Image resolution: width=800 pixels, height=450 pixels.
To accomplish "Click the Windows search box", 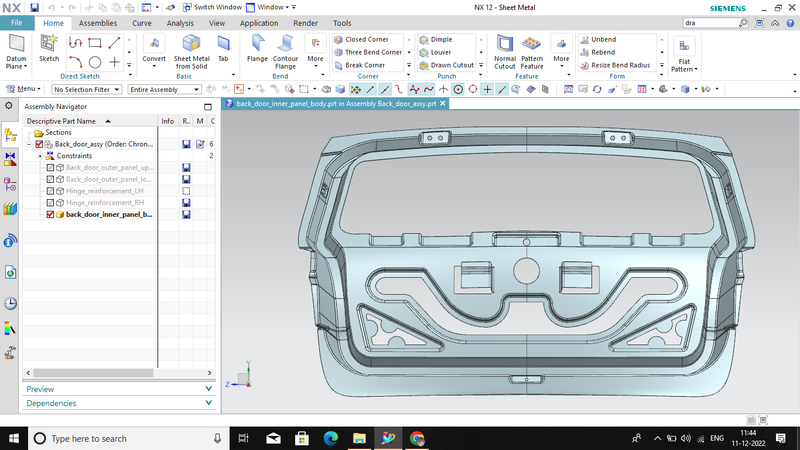I will tap(128, 438).
